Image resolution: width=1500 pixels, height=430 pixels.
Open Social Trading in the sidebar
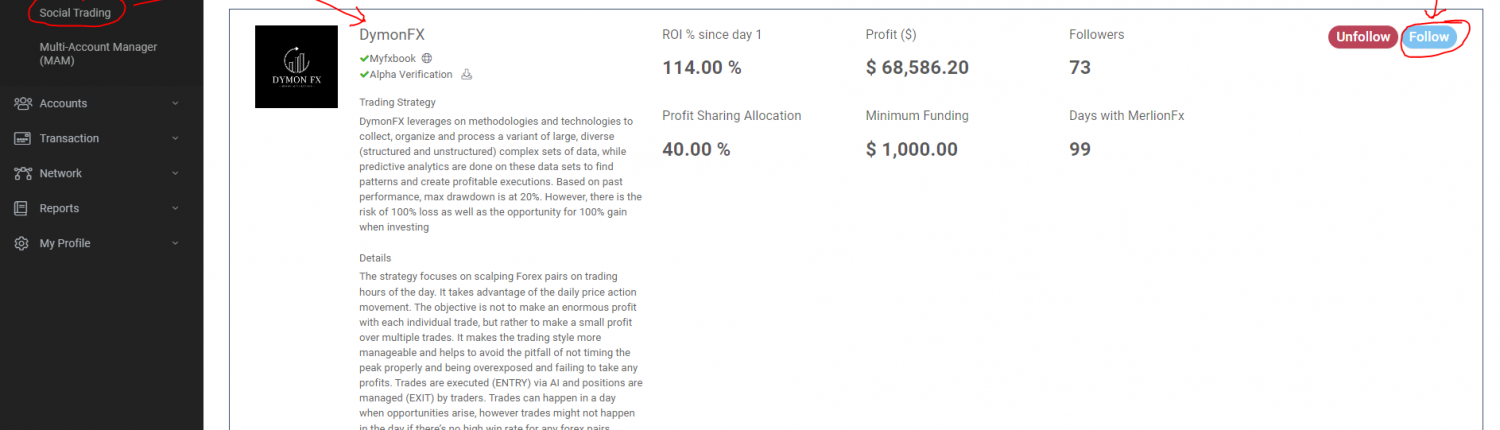pyautogui.click(x=75, y=13)
